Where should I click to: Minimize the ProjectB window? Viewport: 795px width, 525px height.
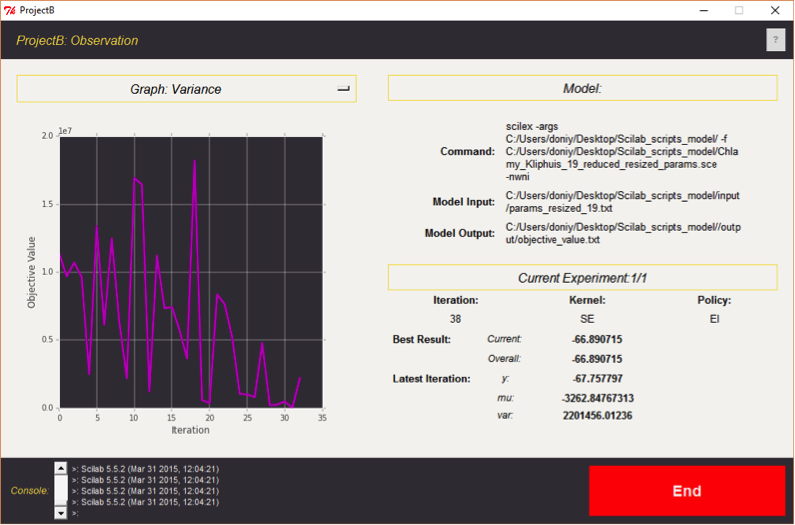point(704,10)
